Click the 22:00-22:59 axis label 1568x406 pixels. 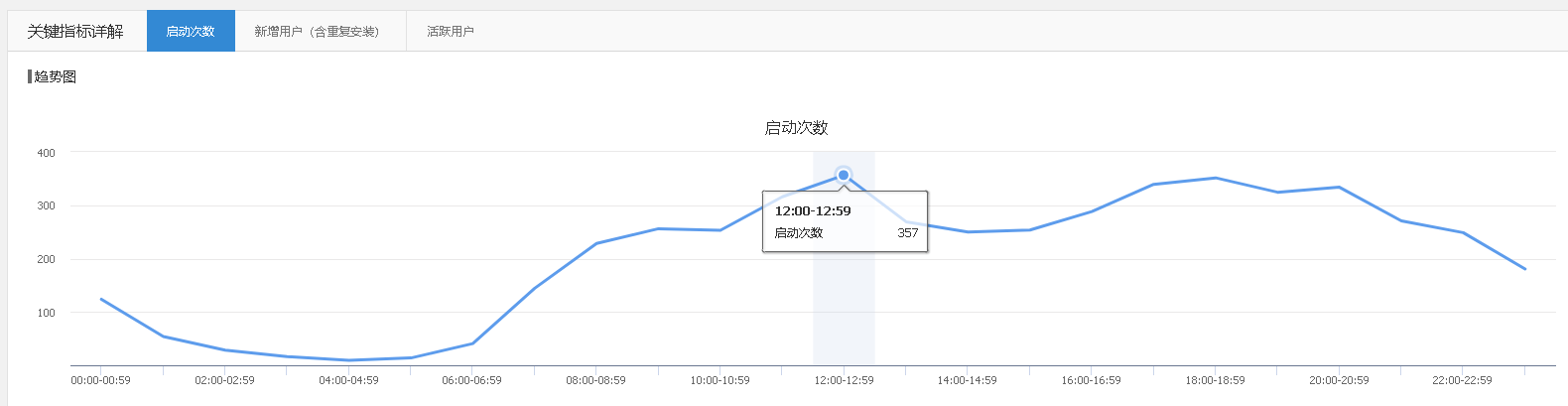[1462, 380]
